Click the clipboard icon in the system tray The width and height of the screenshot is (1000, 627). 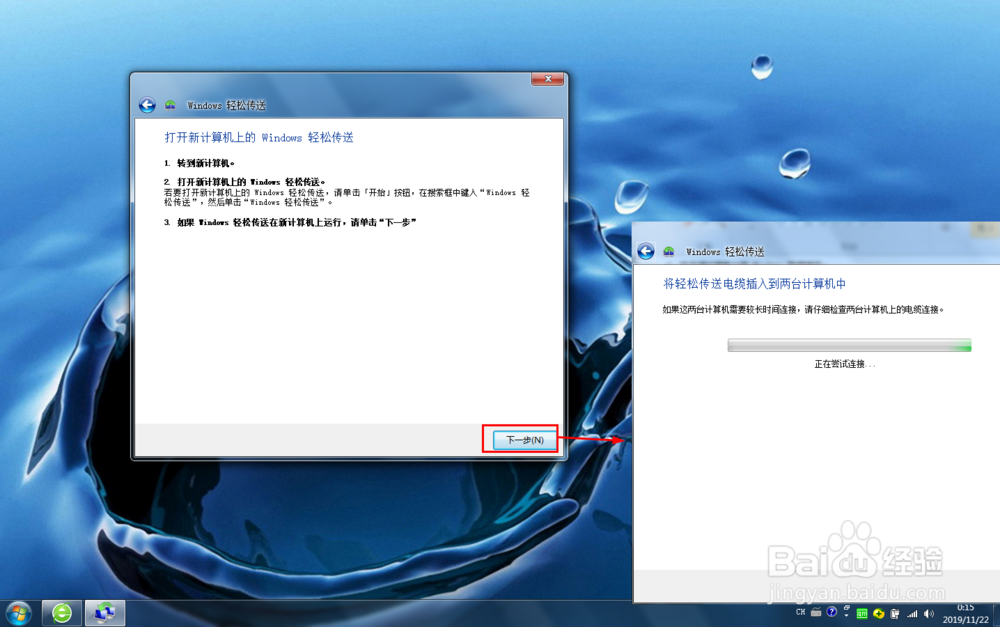(x=895, y=614)
